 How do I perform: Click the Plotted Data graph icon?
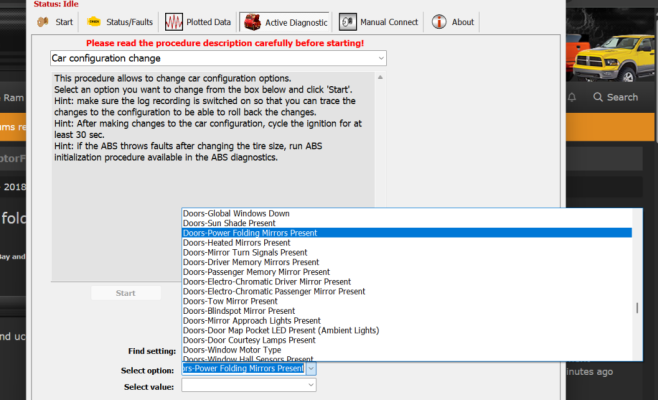pyautogui.click(x=174, y=22)
